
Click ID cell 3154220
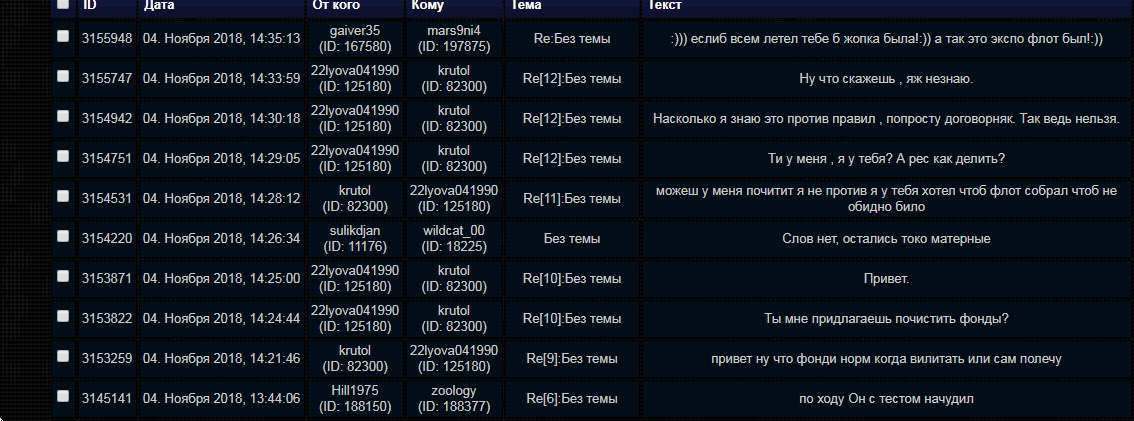click(107, 239)
